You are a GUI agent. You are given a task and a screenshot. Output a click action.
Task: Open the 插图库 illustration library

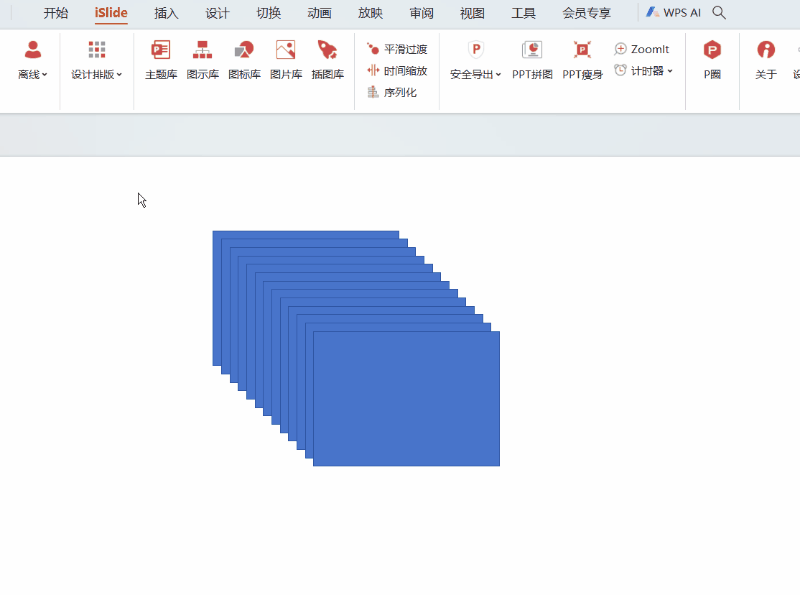coord(328,60)
